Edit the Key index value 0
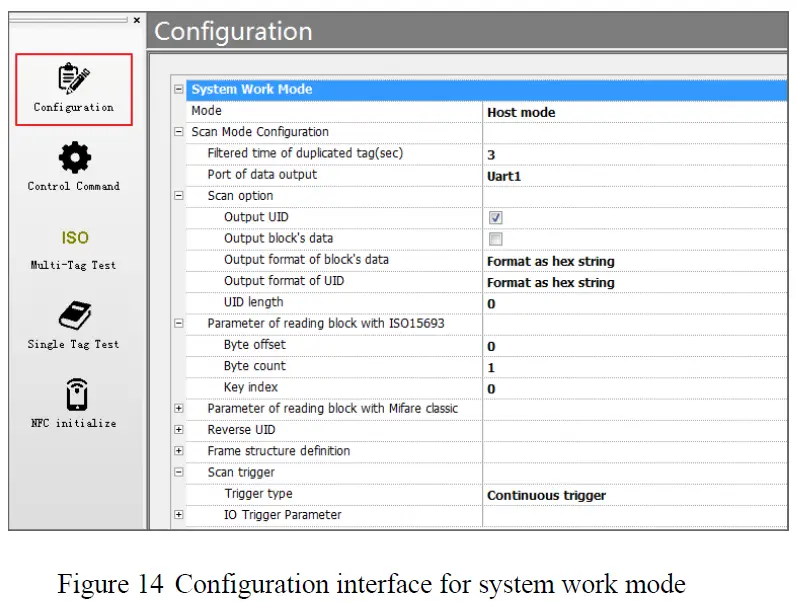Viewport: 797px width, 602px height. 491,389
